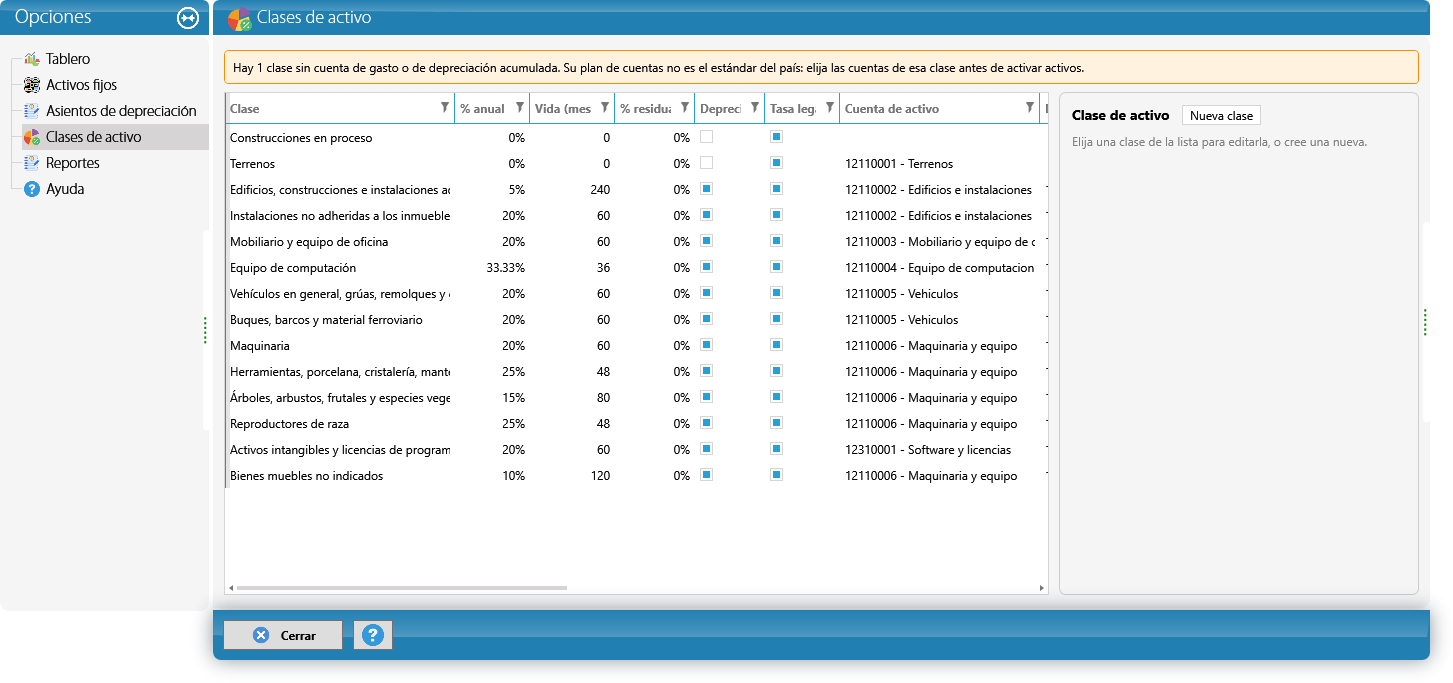Open help with the bottom question mark button
Screen dimensions: 1453x683
coord(373,635)
